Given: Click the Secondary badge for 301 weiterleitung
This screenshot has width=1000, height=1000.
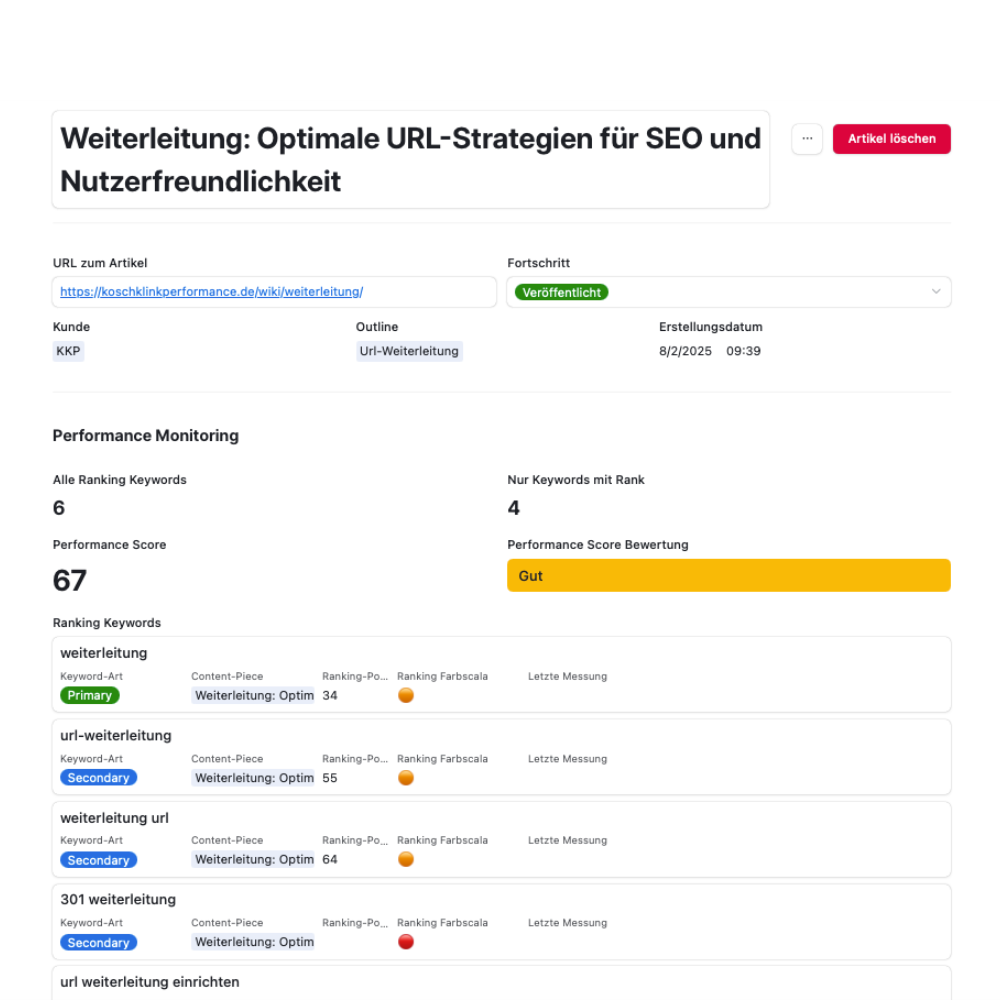Looking at the screenshot, I should (98, 942).
